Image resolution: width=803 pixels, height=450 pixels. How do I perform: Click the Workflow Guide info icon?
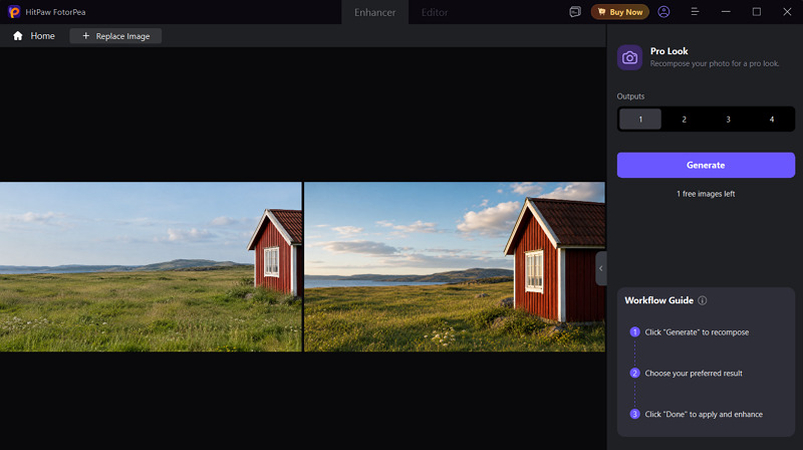(703, 301)
